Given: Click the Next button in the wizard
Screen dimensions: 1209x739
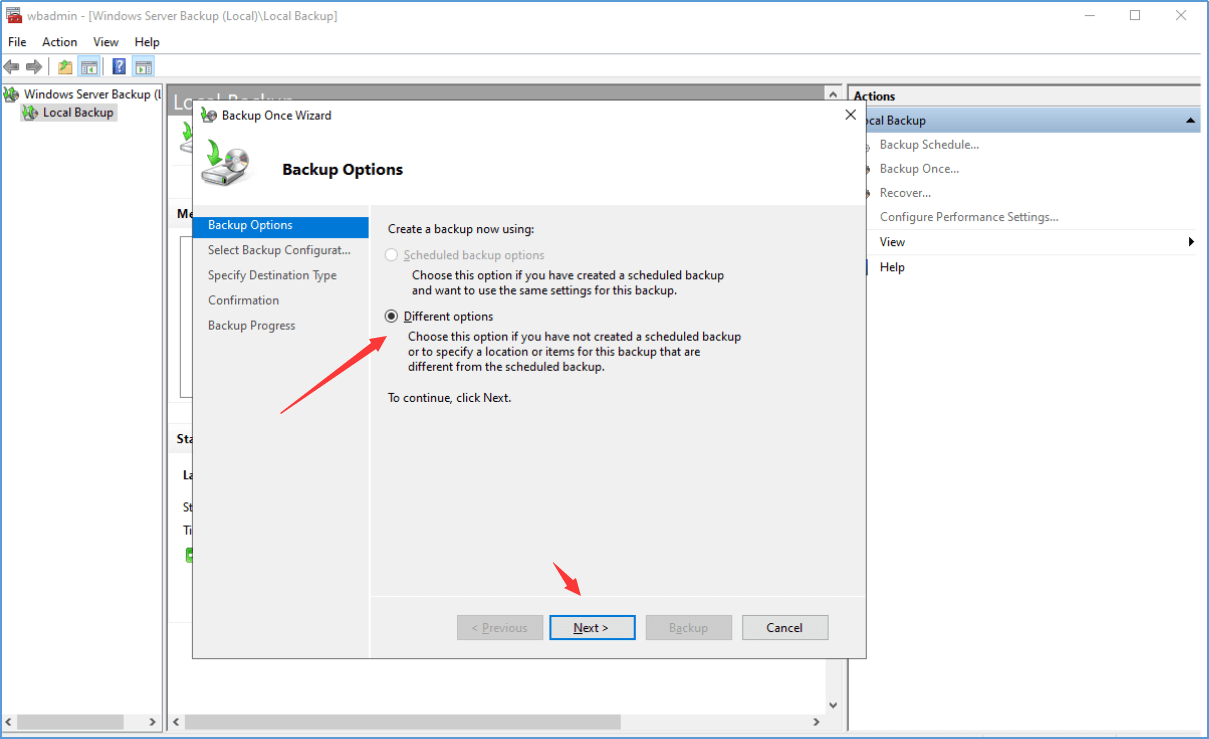Looking at the screenshot, I should (x=592, y=628).
